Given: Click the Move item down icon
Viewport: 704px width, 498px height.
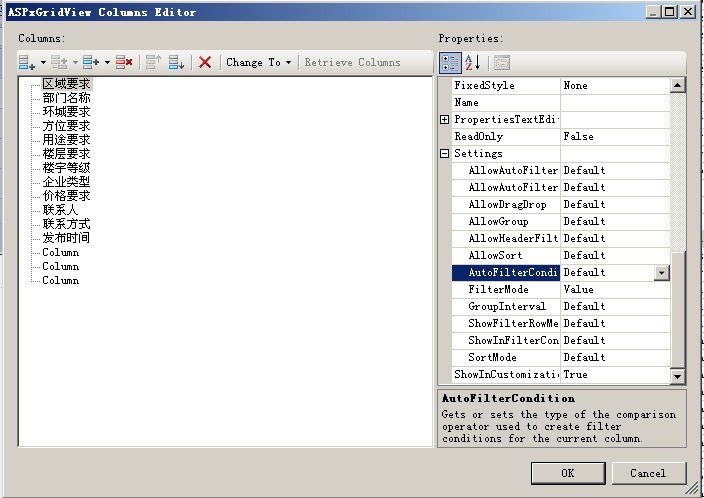Looking at the screenshot, I should click(176, 62).
